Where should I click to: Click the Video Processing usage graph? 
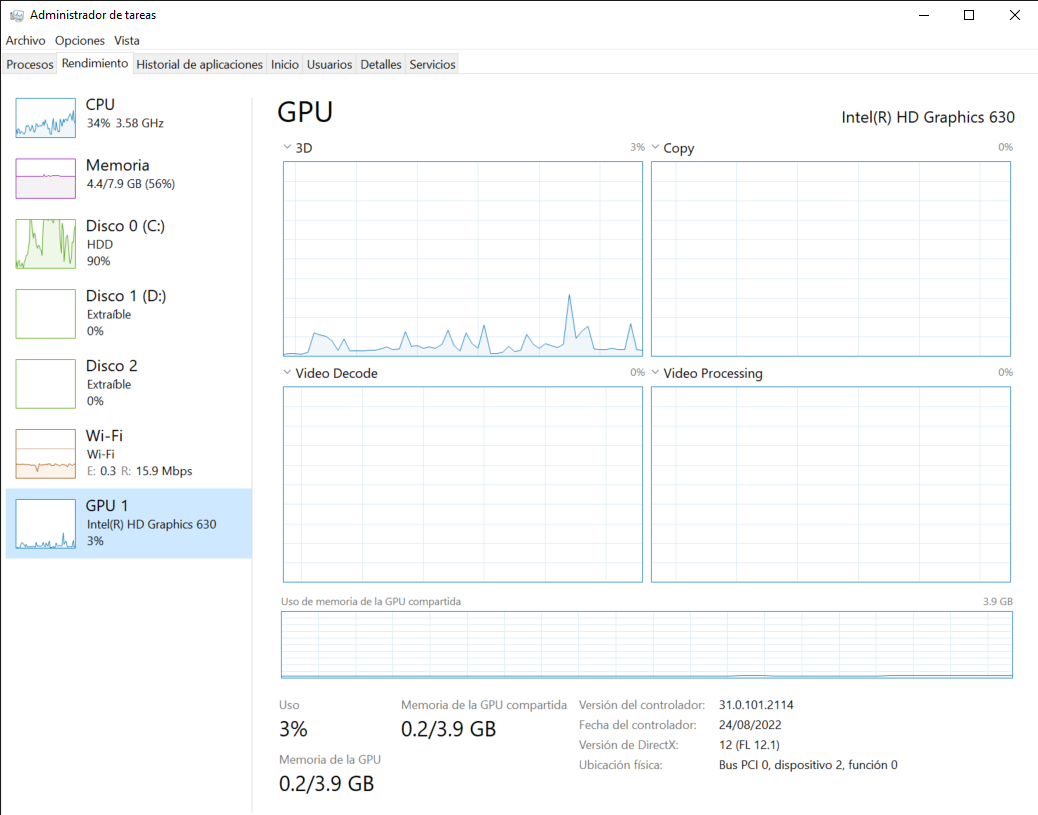tap(831, 485)
